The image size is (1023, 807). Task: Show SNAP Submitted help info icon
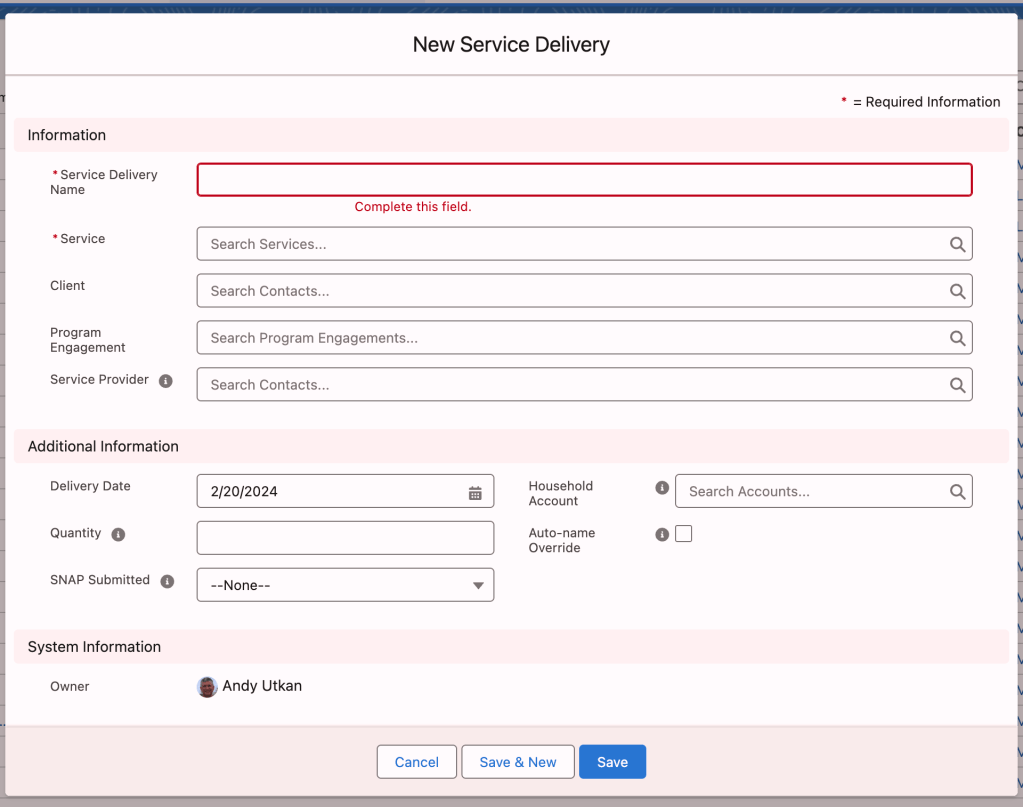pos(167,581)
